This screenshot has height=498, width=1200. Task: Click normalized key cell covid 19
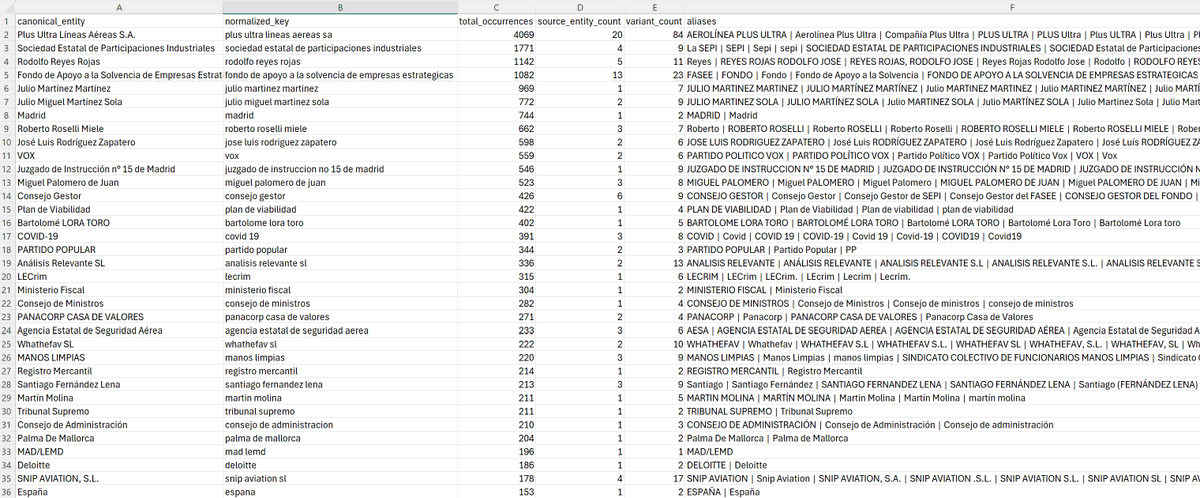339,236
